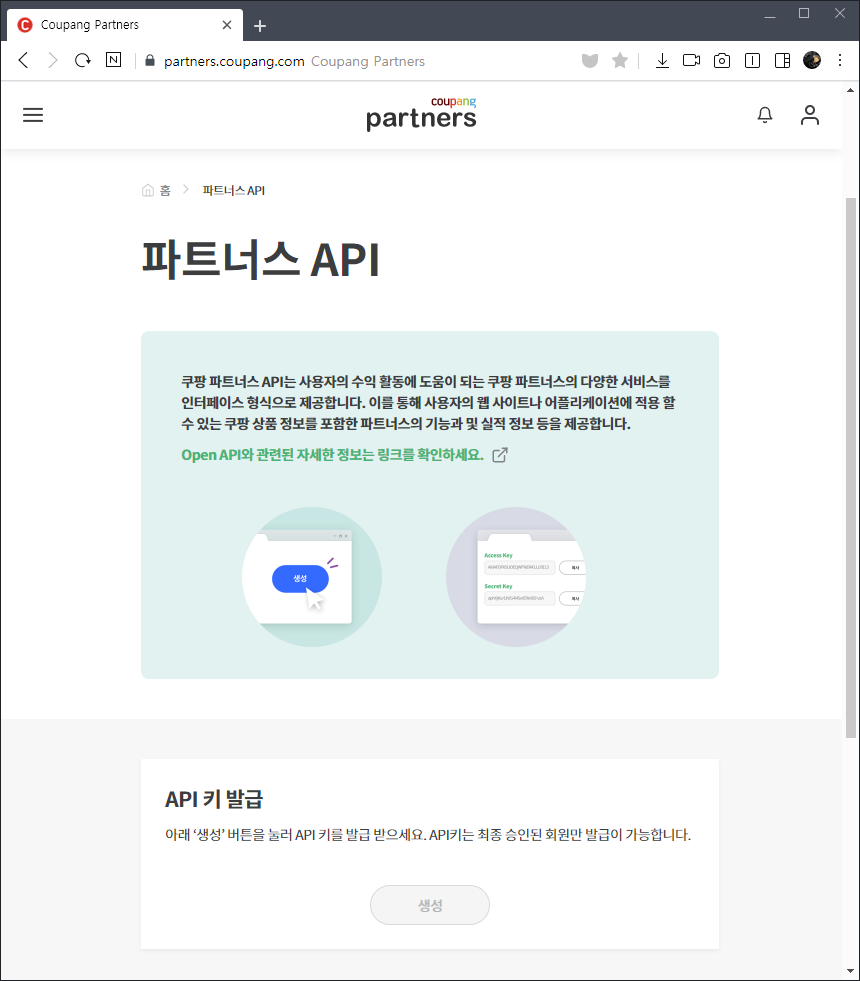Bookmark the page with the star icon
Image resolution: width=860 pixels, height=981 pixels.
click(x=620, y=61)
